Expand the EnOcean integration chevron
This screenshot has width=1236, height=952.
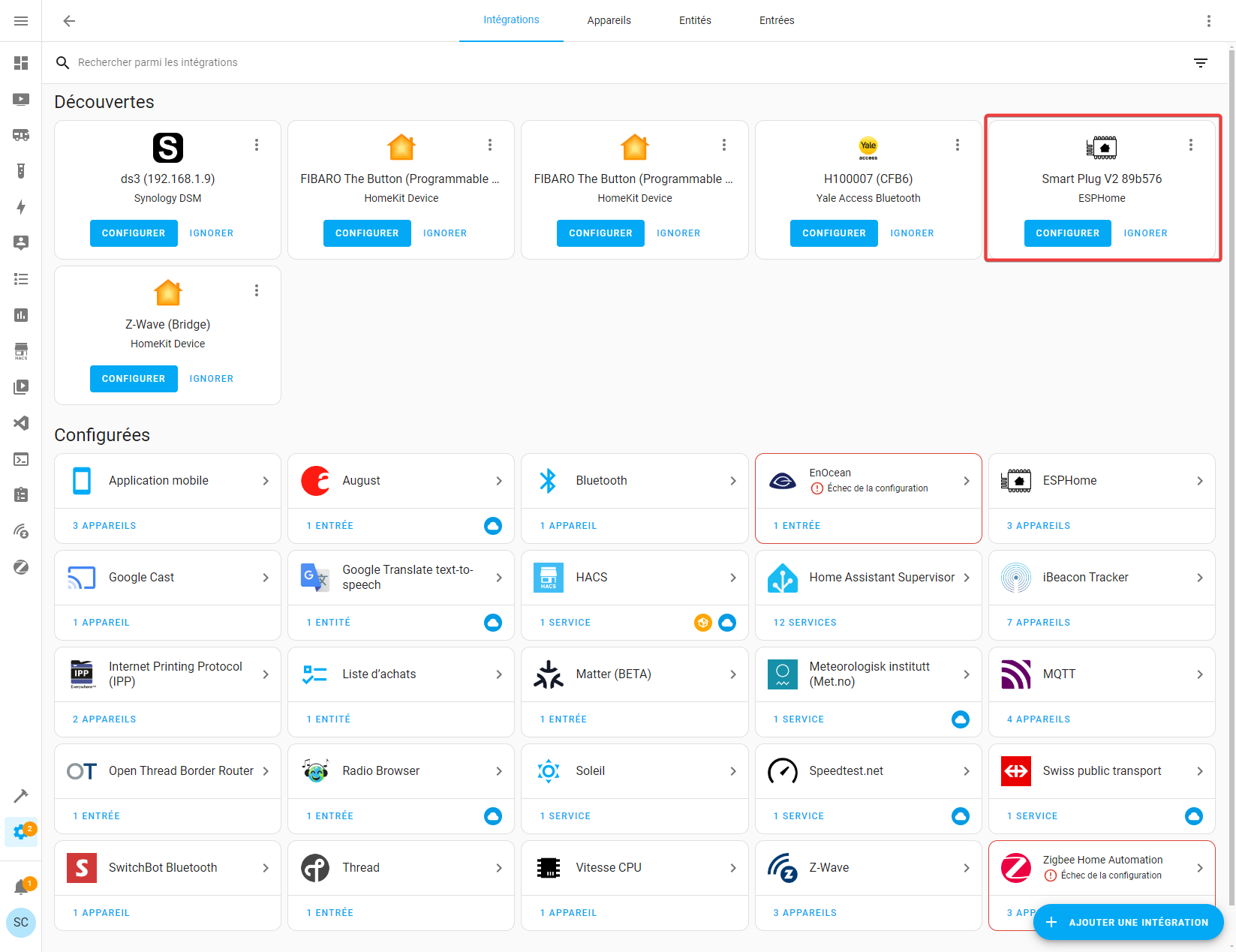(967, 481)
